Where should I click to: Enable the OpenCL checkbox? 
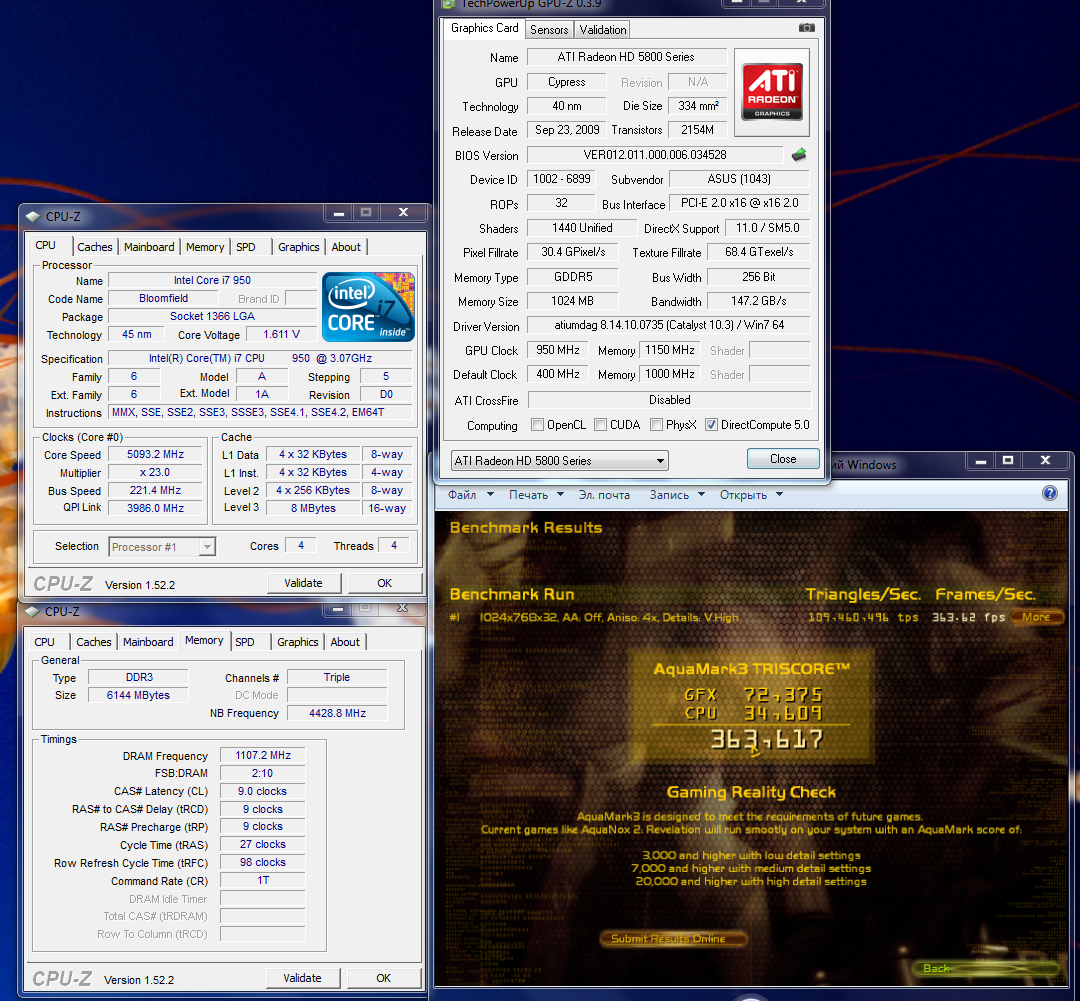[x=537, y=425]
